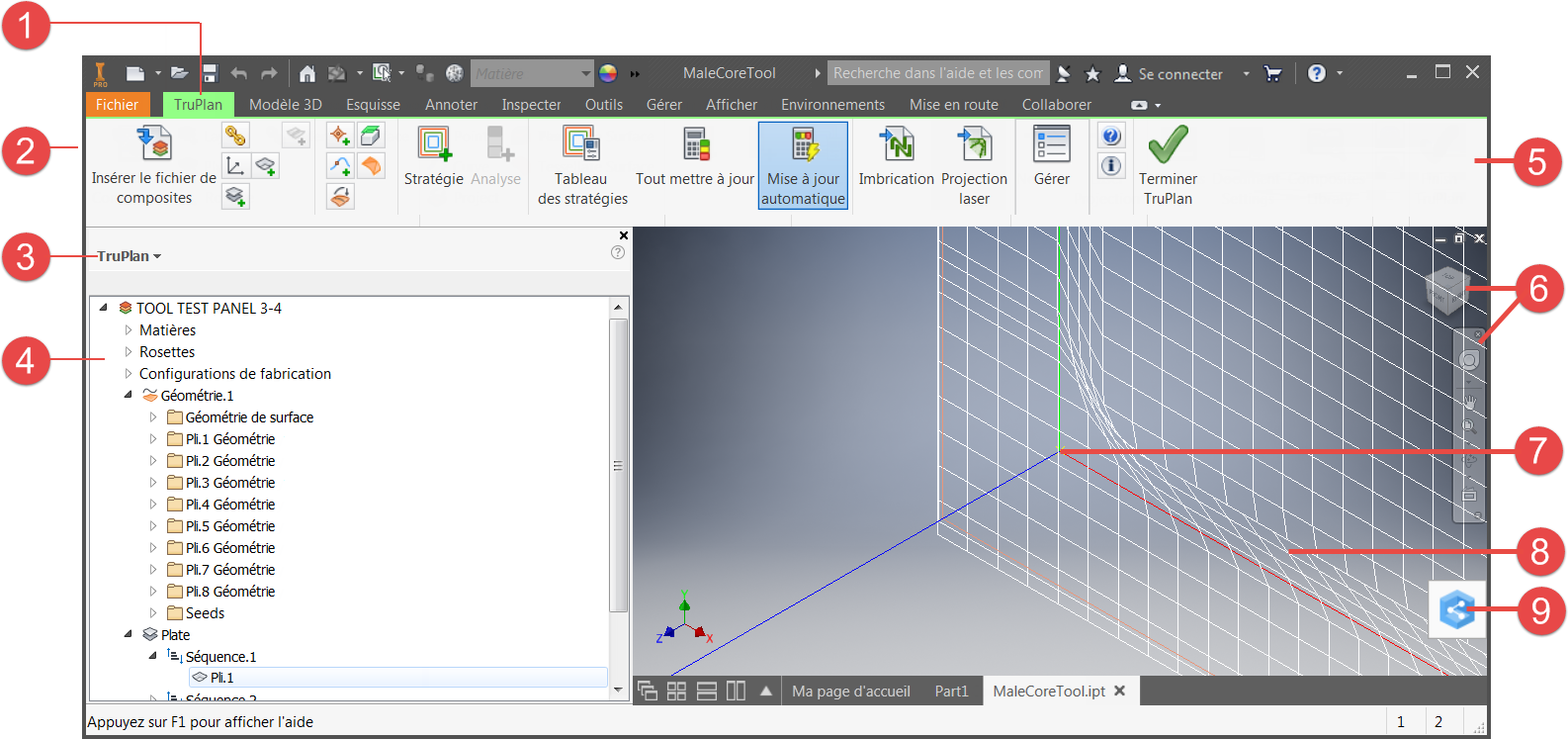
Task: Open the dropdown arrow beside Se connecter
Action: pyautogui.click(x=1246, y=73)
